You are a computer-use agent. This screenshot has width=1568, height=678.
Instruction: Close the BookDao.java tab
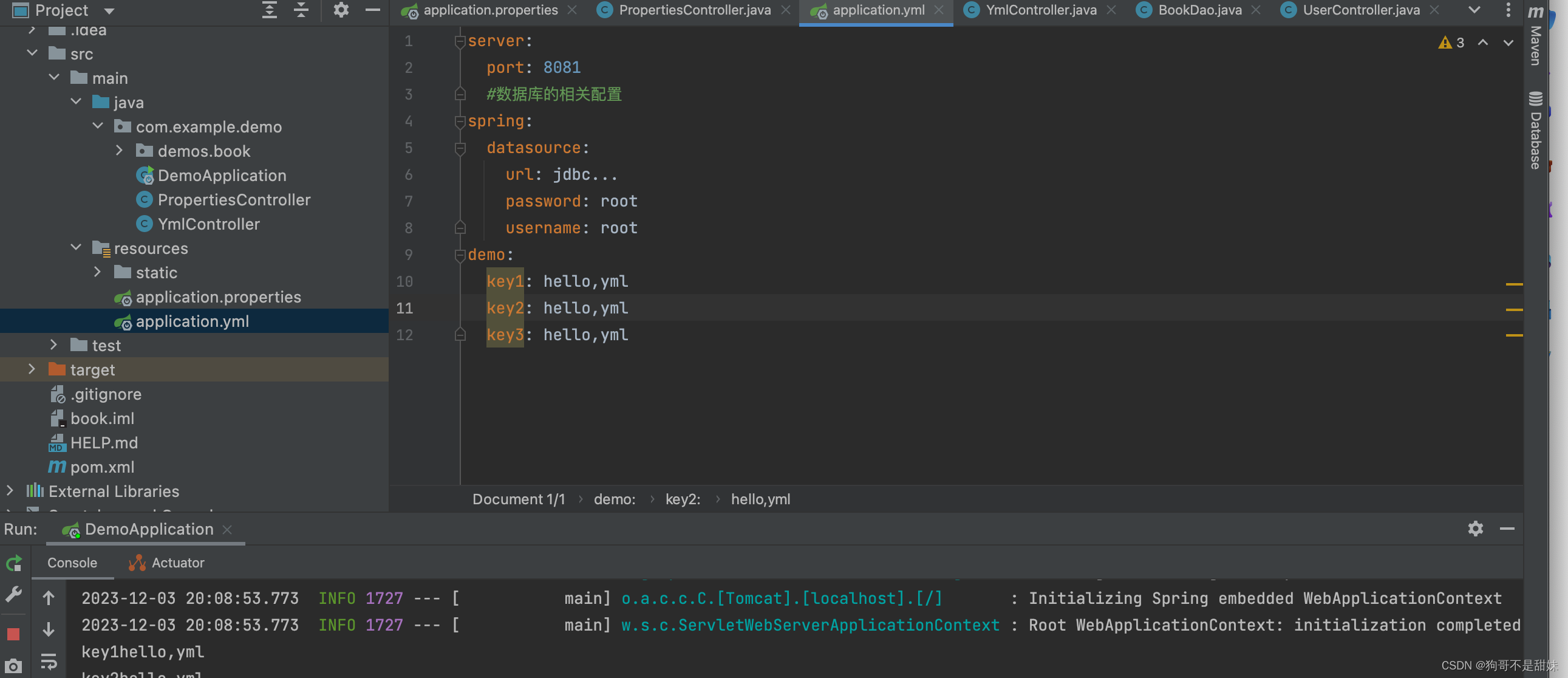pos(1256,10)
